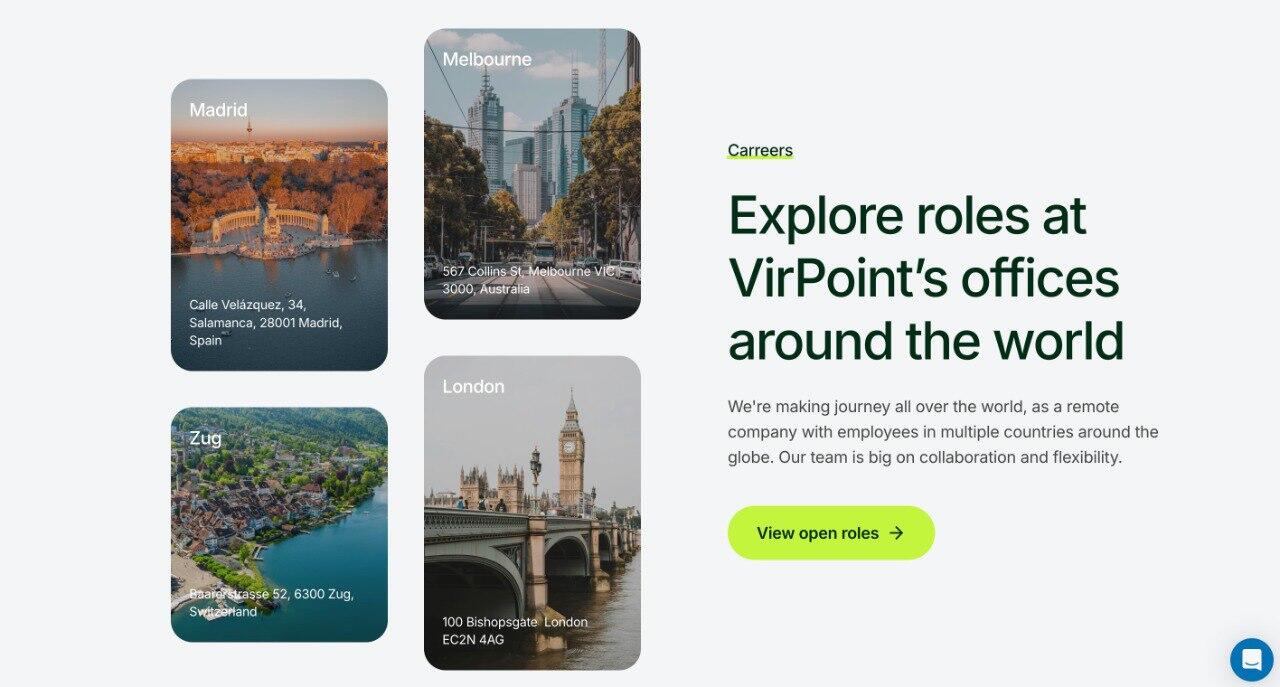Click the Madrid city title
1280x687 pixels.
218,110
